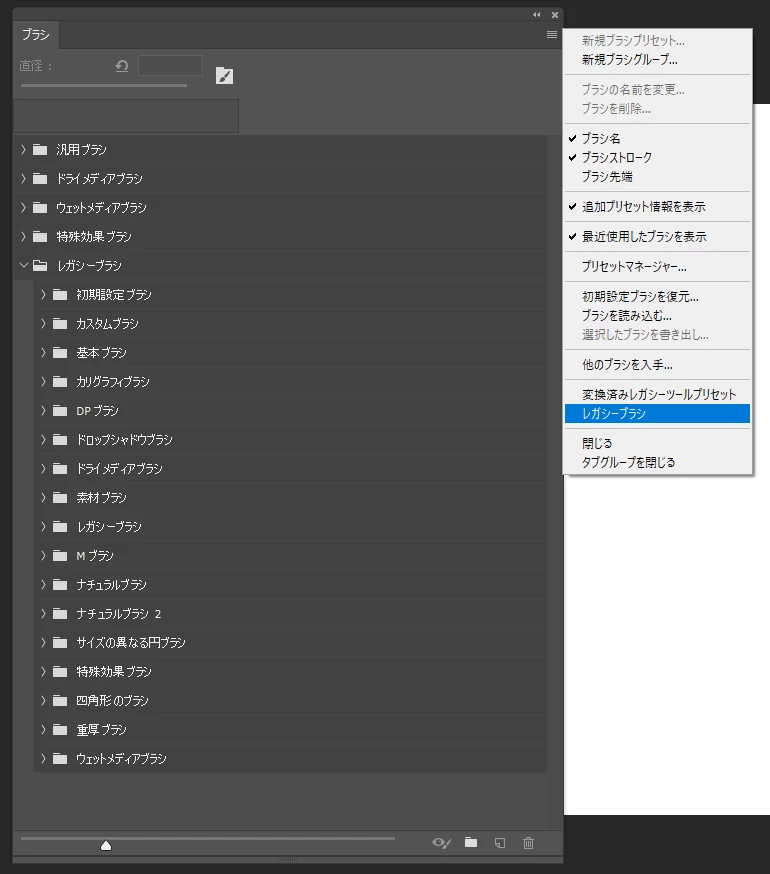Viewport: 770px width, 874px height.
Task: Expand the top-level ウェットメディアブラシ group chevron
Action: [23, 207]
